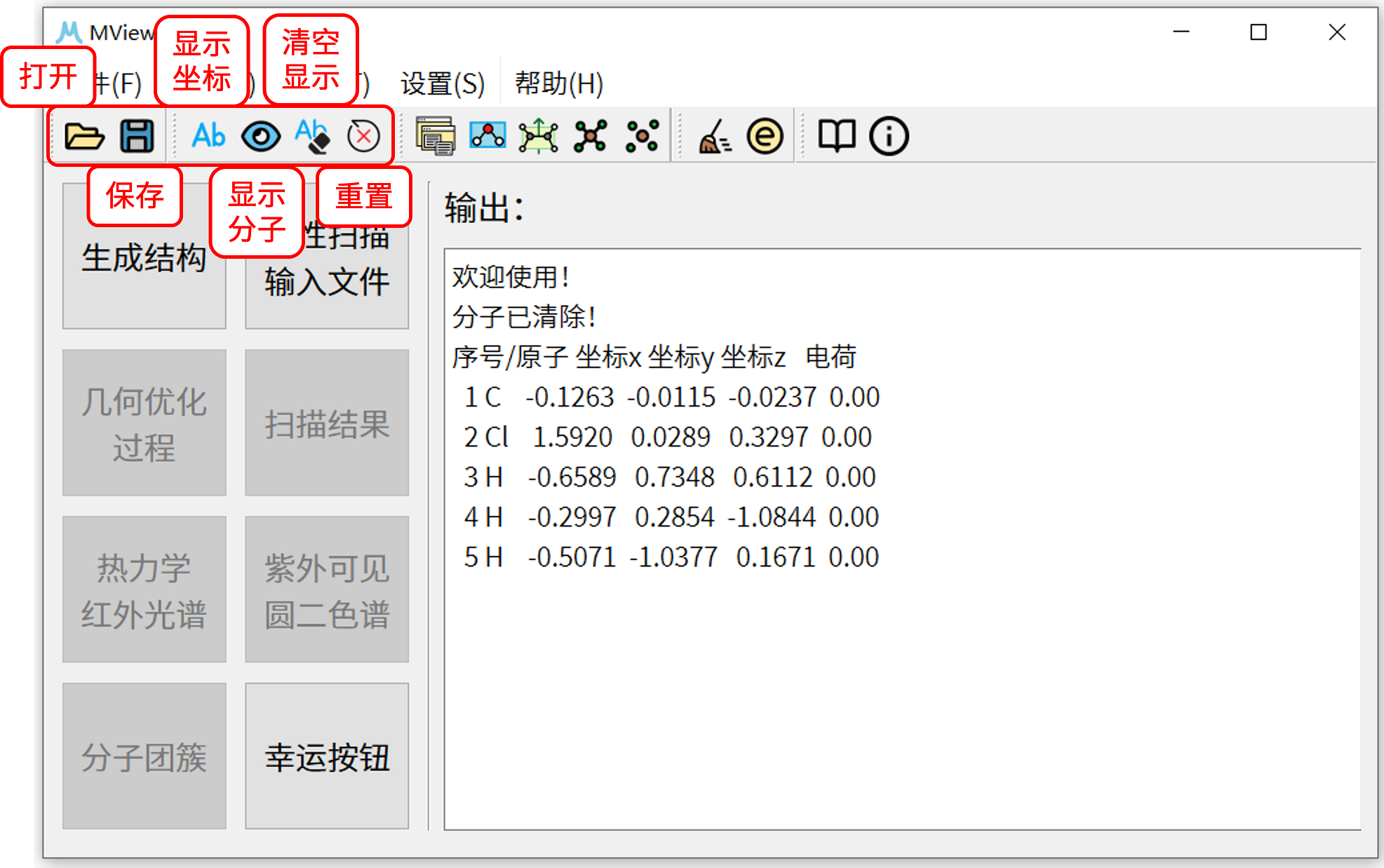Screen dimensions: 1384x868
Task: Click the scattered-atoms molecule icon
Action: (x=640, y=135)
